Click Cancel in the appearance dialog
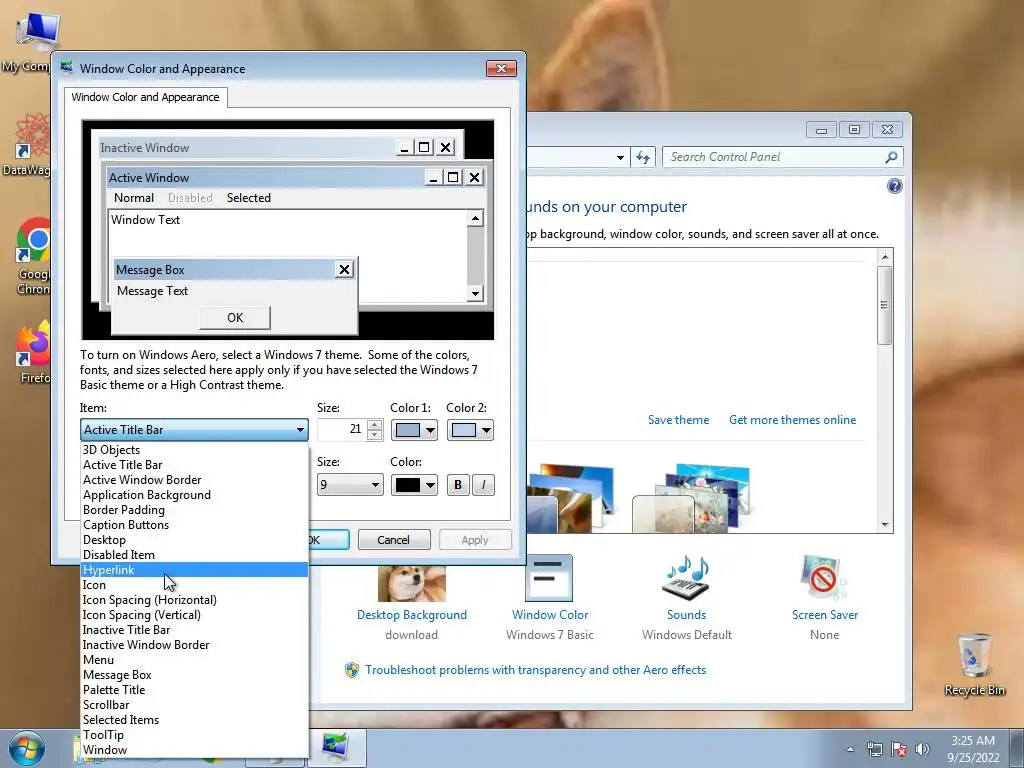The image size is (1024, 768). click(394, 539)
